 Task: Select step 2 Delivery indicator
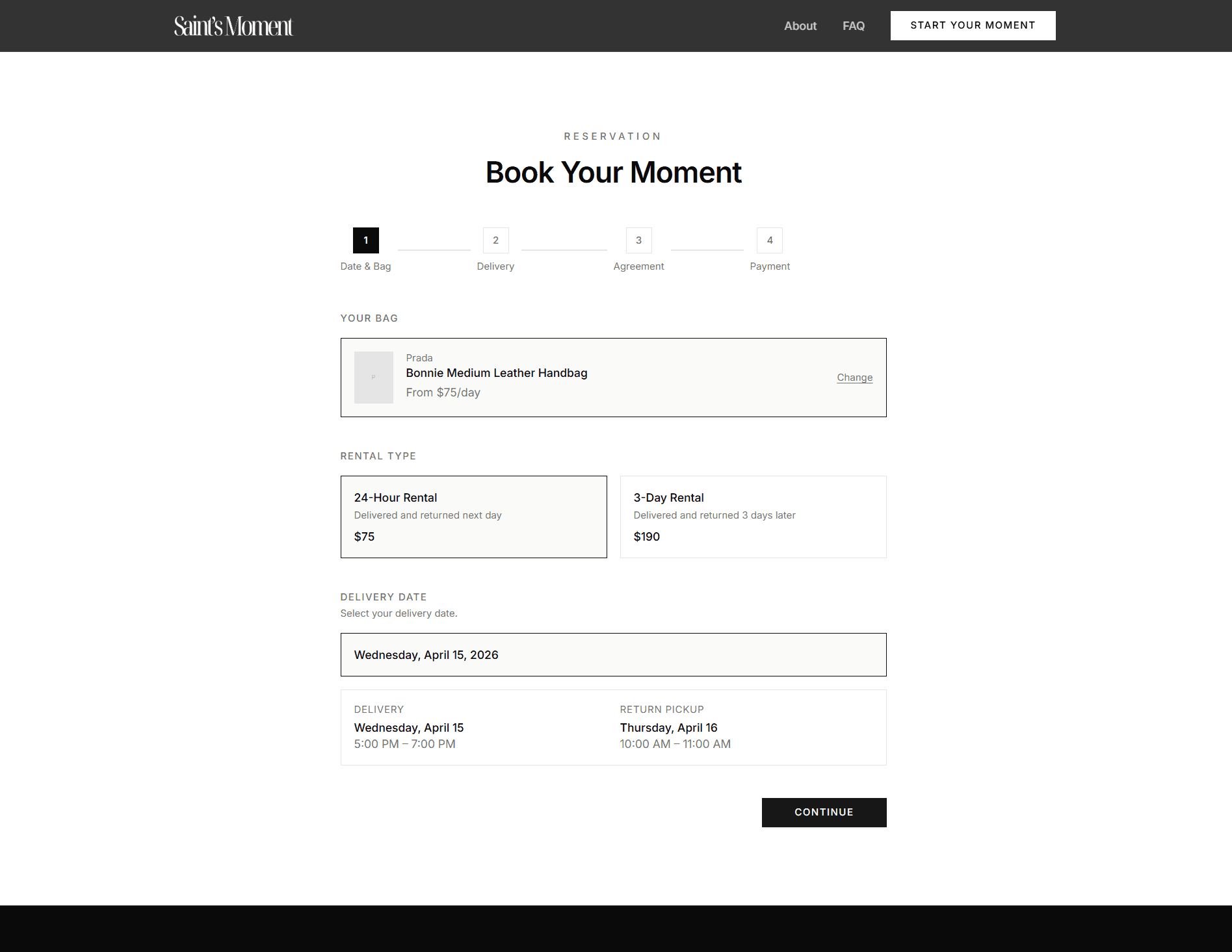tap(495, 240)
